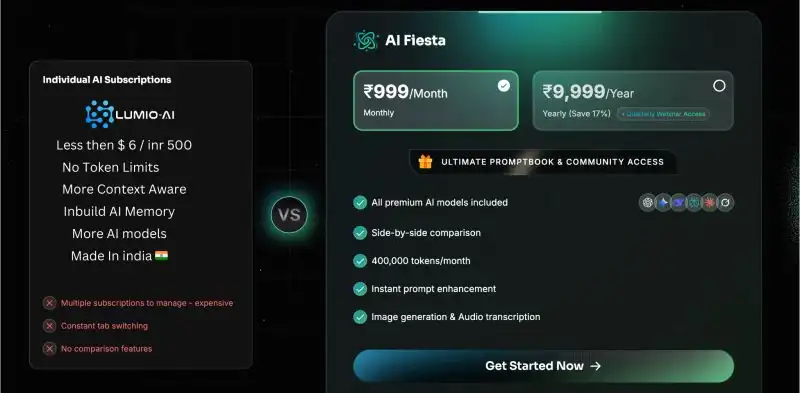Click the Gemini sparkle model icon
This screenshot has width=800, height=393.
point(663,203)
